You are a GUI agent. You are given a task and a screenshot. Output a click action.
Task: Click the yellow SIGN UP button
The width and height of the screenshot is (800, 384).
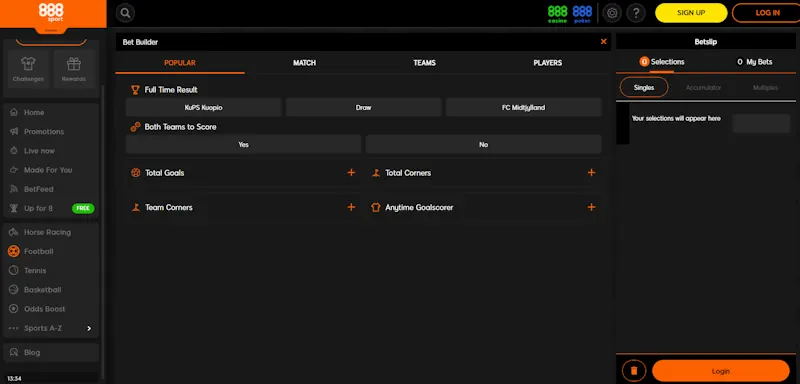coord(691,13)
